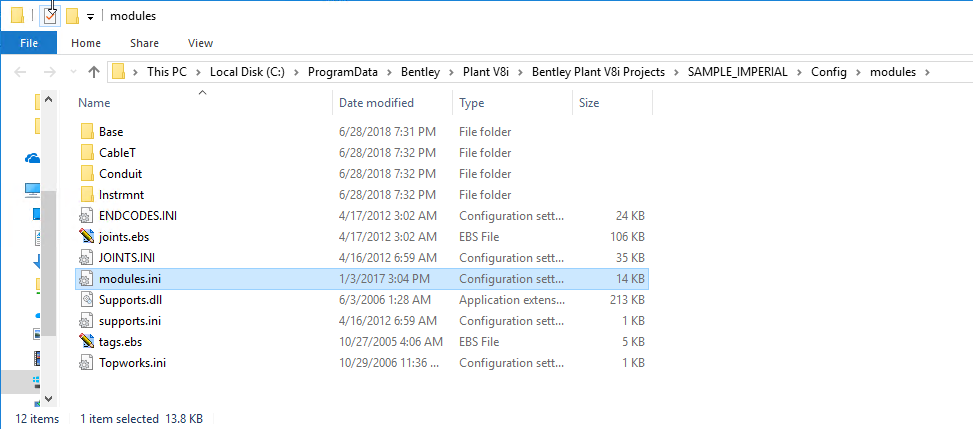
Task: Expand chevron after ProgramData breadcrumb
Action: coord(390,73)
